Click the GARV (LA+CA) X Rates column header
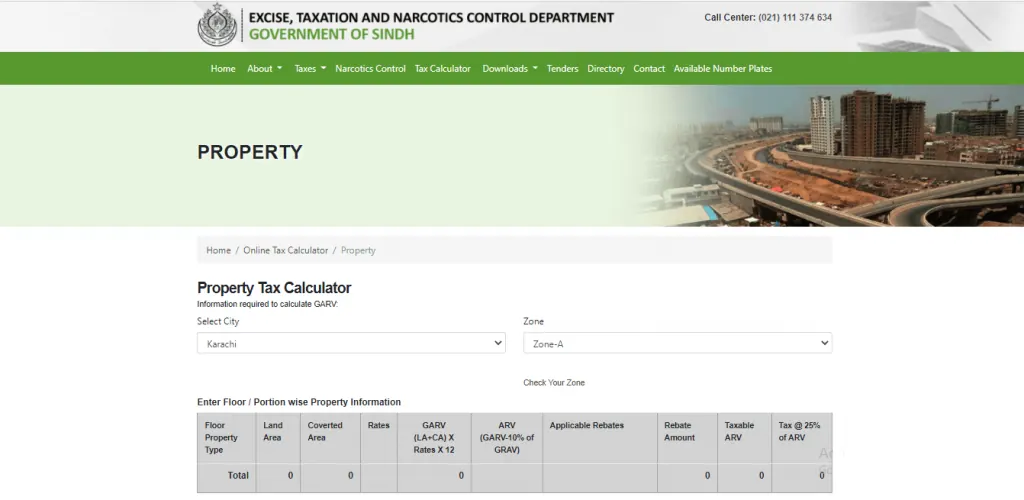This screenshot has height=500, width=1024. click(x=434, y=438)
